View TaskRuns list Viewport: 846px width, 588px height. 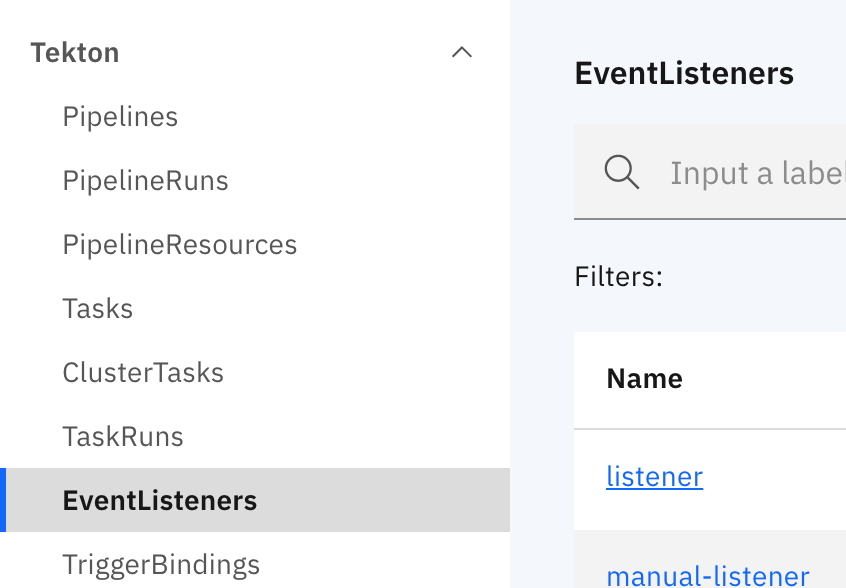[123, 436]
